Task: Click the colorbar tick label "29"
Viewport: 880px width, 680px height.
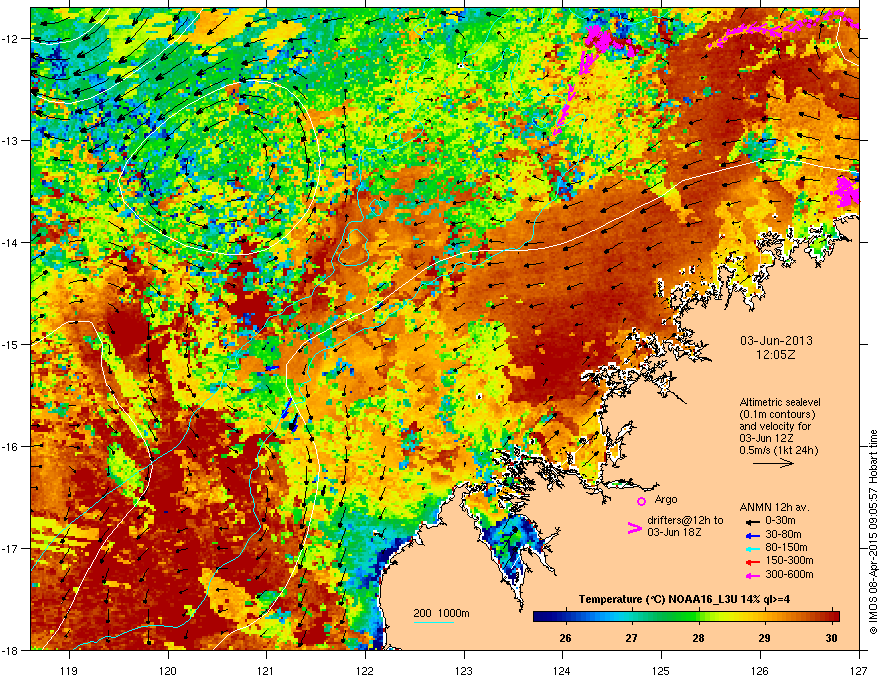Action: 764,638
